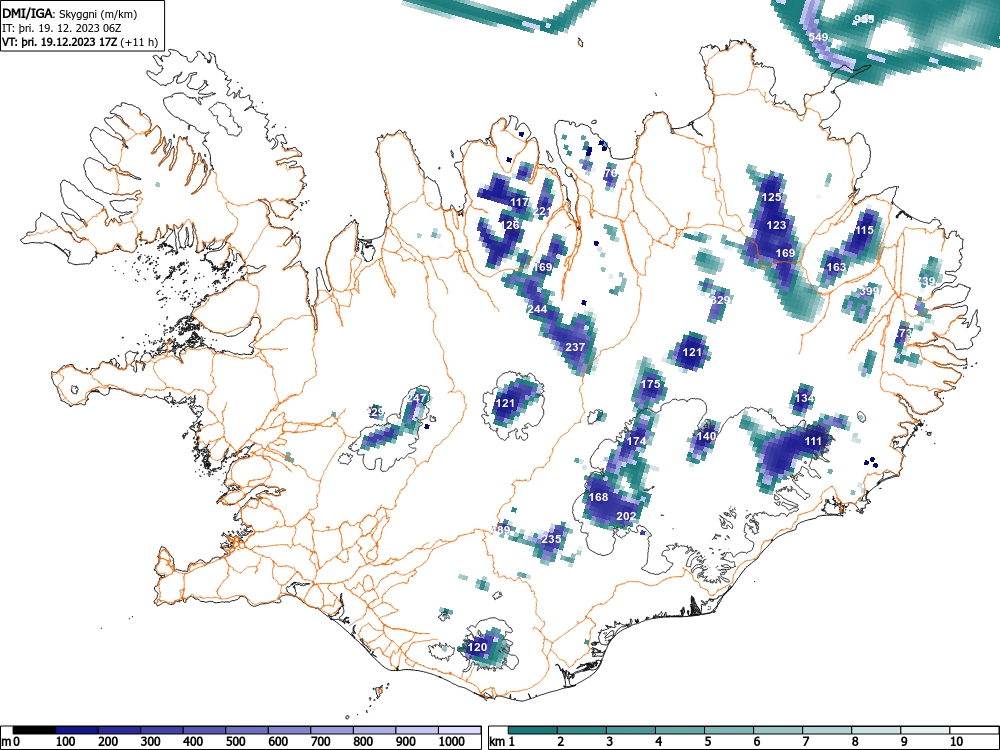Click the 'DMI/IGA: Skyggni (m/km)' title text

[70, 14]
